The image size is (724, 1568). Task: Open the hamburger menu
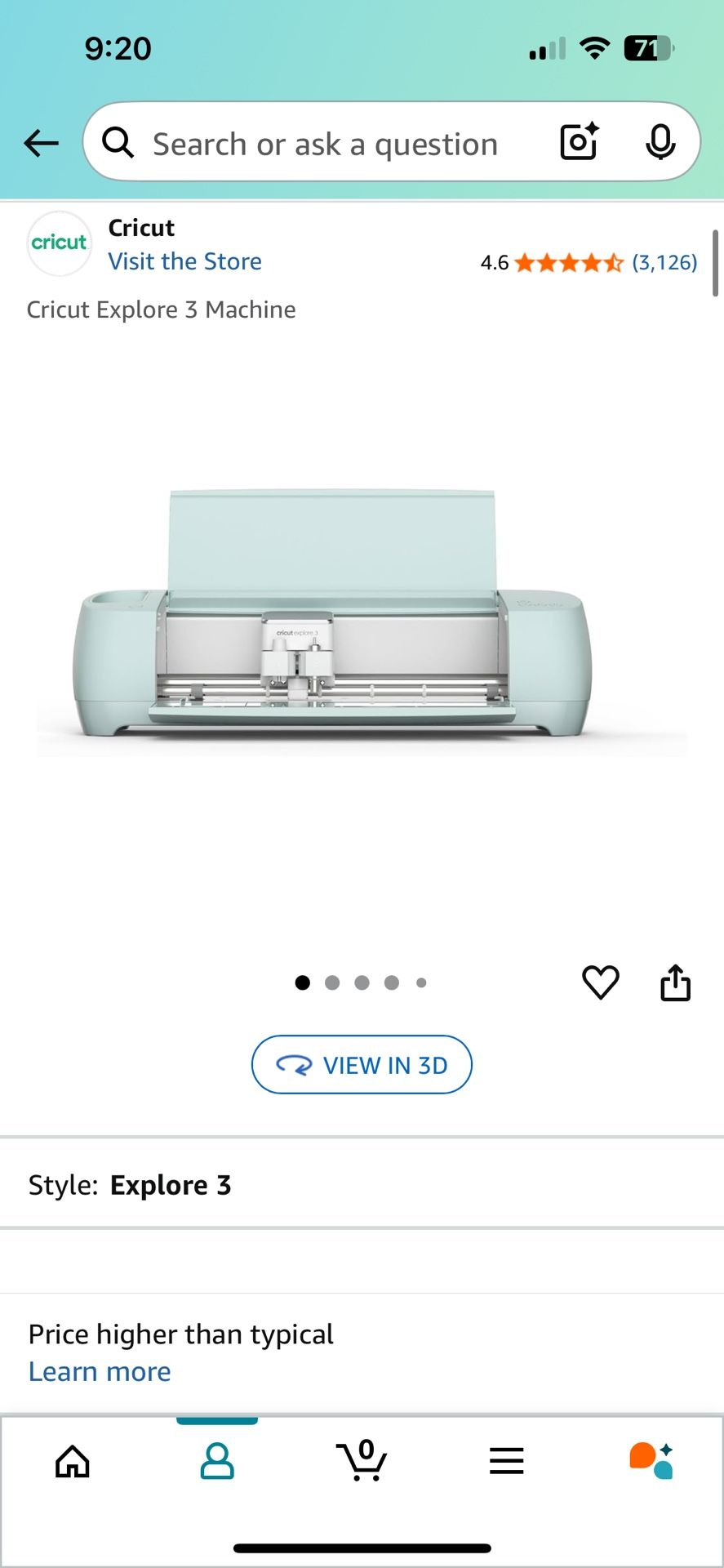tap(506, 1460)
